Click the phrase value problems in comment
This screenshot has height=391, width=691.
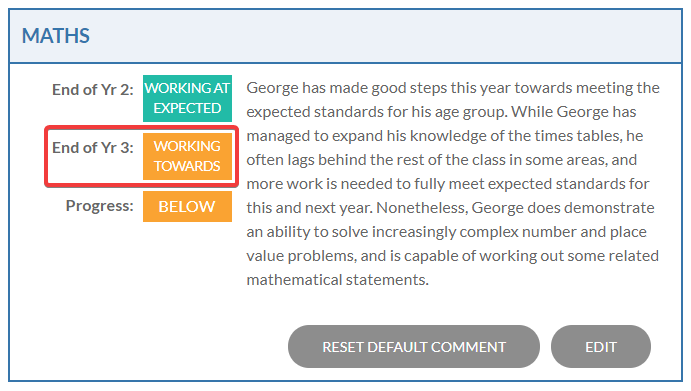[301, 256]
